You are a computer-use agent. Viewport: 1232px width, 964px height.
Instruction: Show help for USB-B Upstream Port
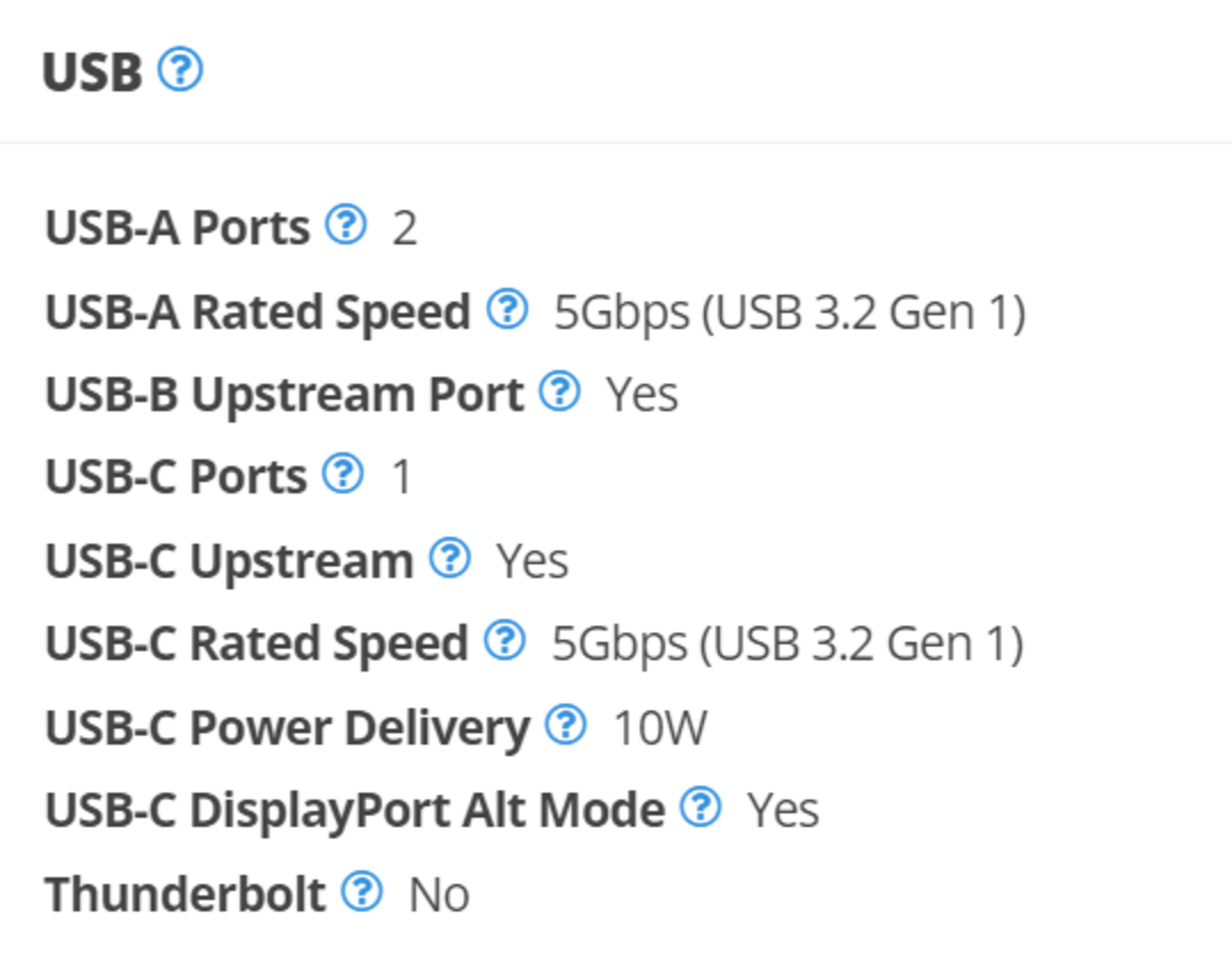(559, 391)
